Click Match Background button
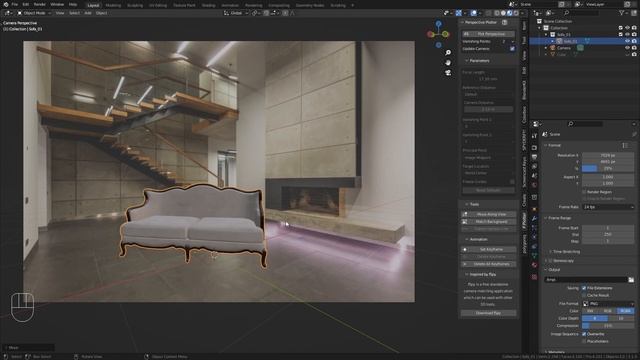 pos(489,221)
